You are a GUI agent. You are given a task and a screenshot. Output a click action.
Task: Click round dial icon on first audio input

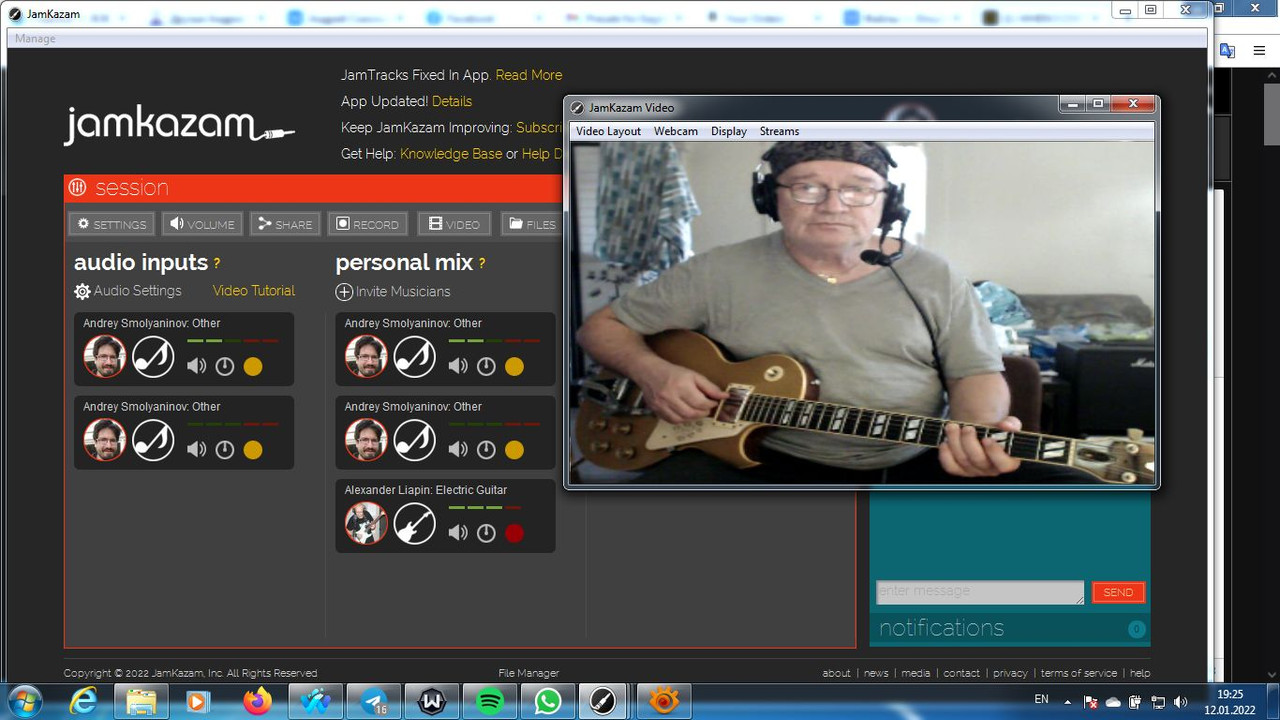(225, 366)
